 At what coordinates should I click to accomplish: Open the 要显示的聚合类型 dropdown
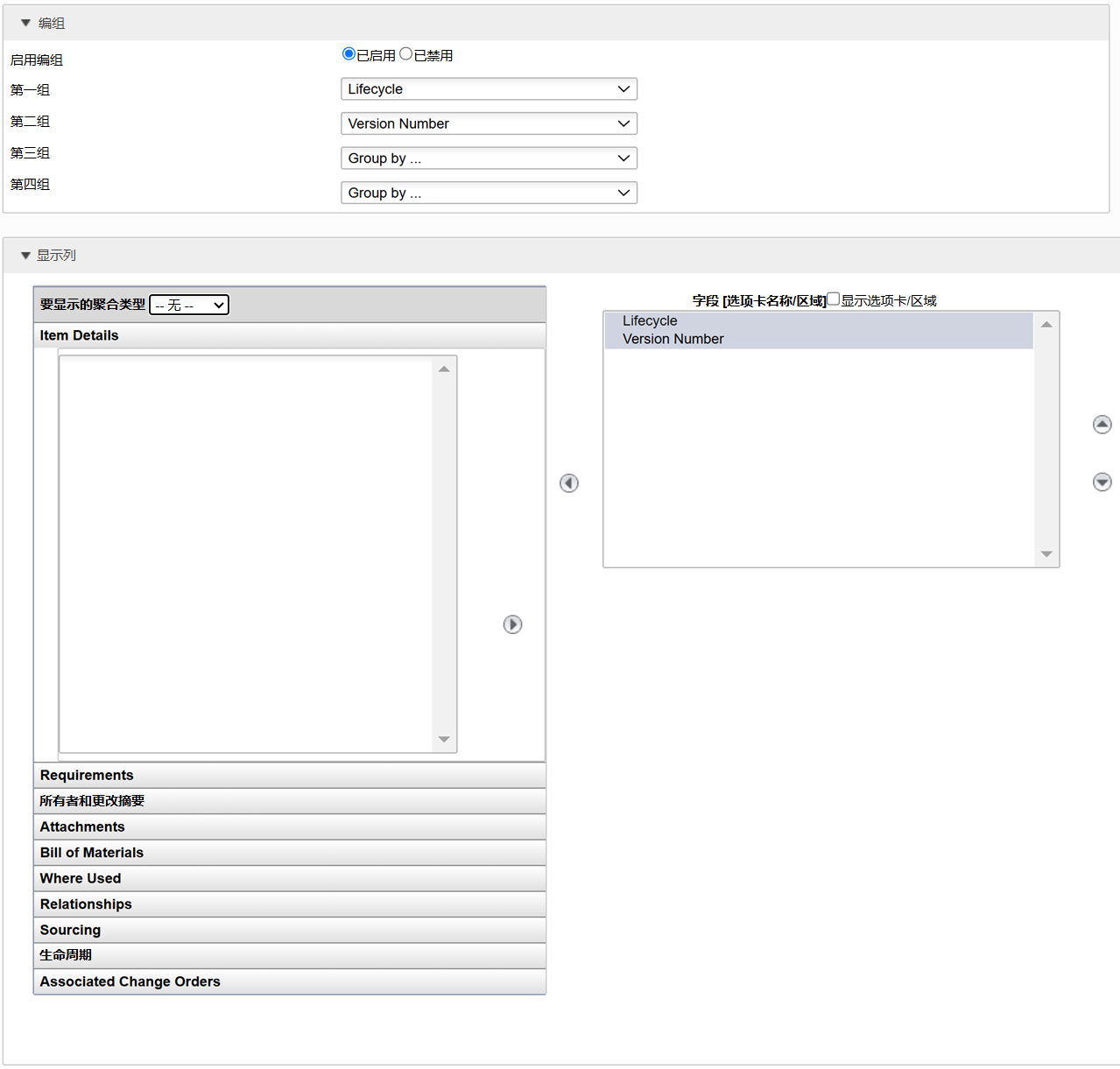189,305
